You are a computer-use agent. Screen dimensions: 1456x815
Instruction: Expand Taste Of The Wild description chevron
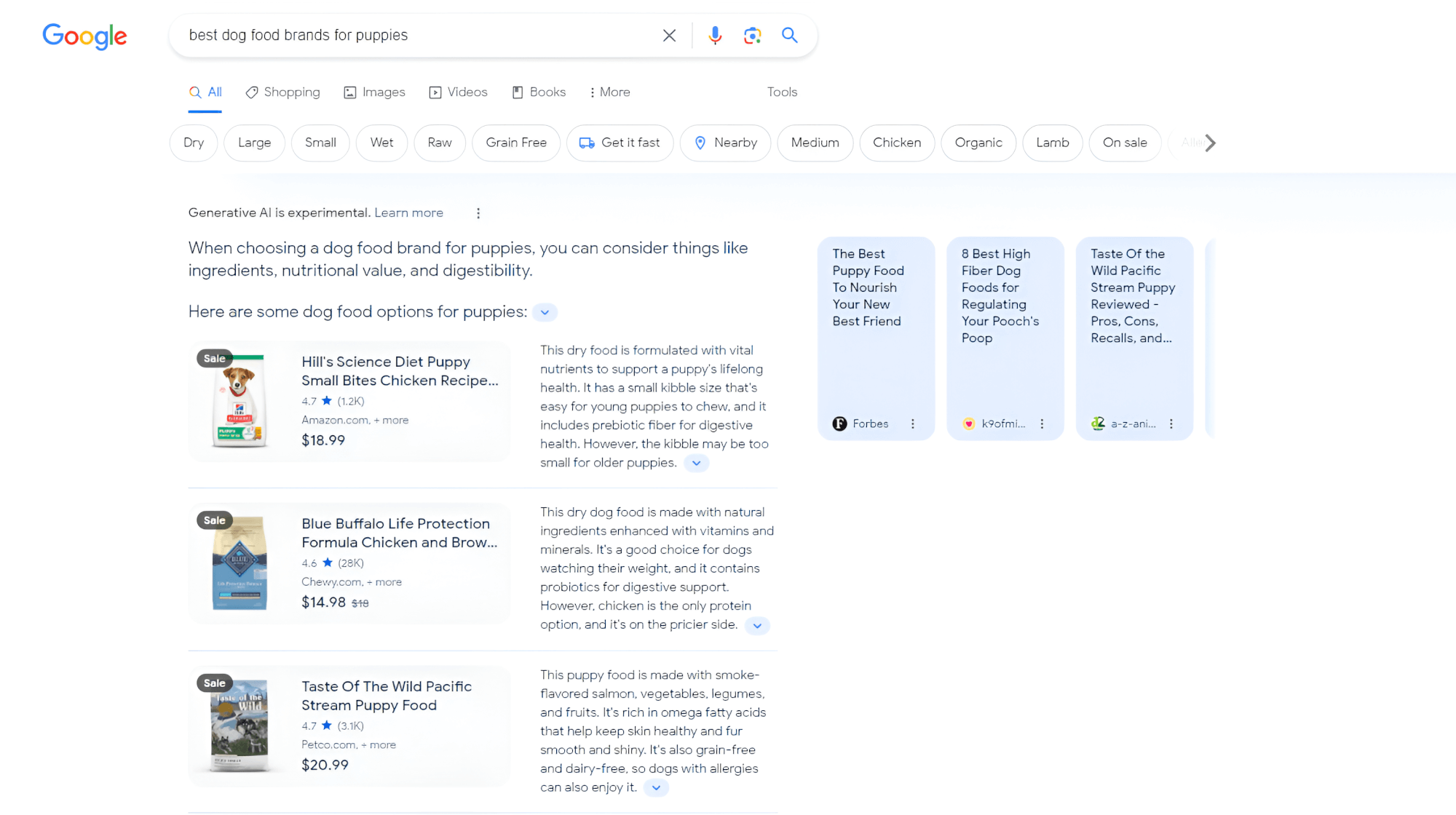pos(656,787)
